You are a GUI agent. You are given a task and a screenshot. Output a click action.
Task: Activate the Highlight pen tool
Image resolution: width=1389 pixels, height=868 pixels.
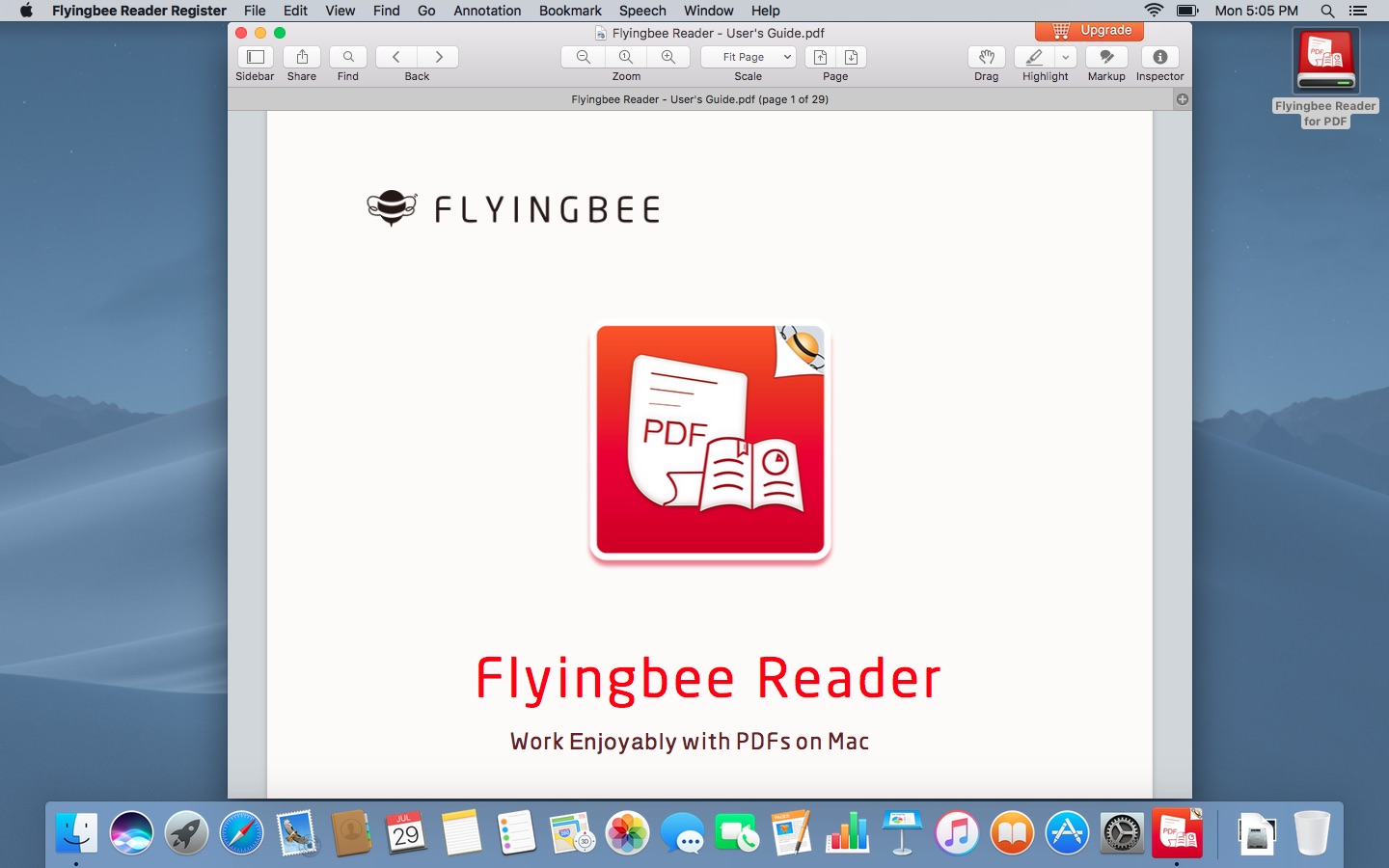click(1034, 57)
